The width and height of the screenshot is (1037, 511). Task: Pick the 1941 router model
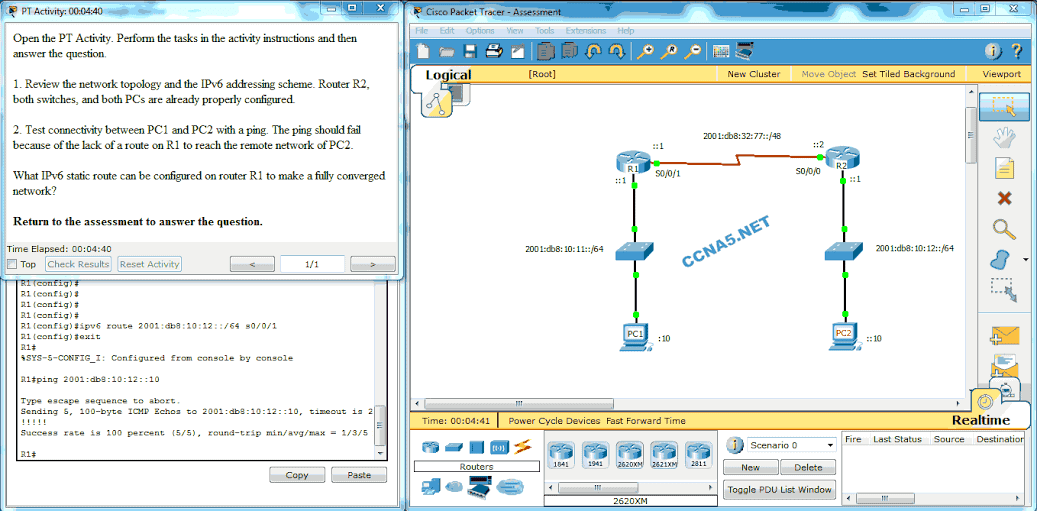[595, 455]
